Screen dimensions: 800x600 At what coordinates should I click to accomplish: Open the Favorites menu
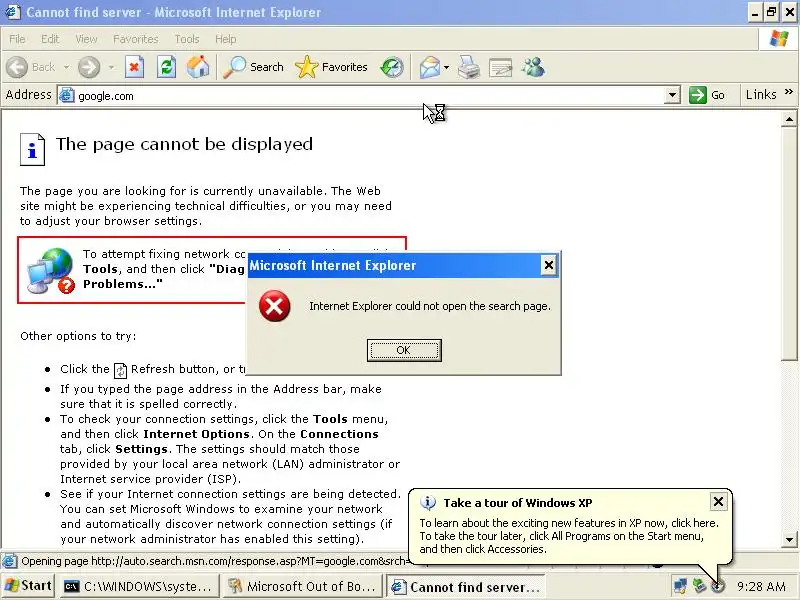(136, 39)
